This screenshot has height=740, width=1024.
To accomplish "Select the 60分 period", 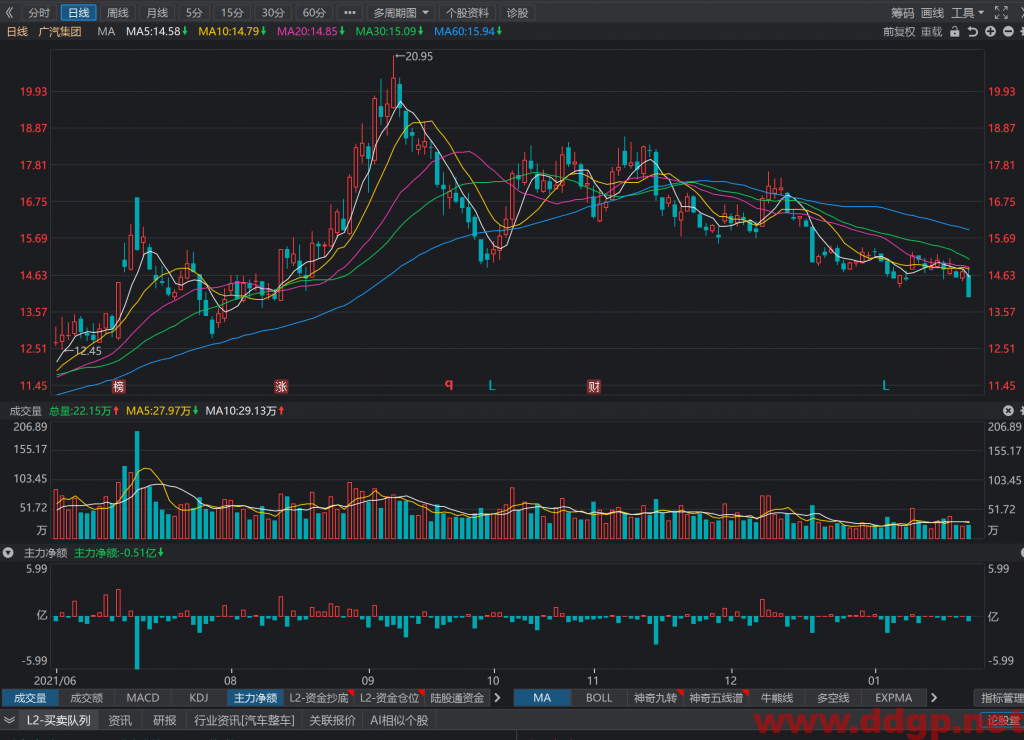I will pos(314,12).
